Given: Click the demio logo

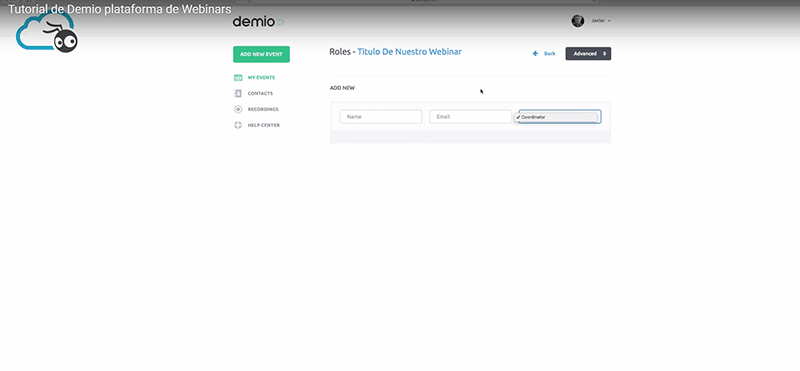Looking at the screenshot, I should click(x=259, y=21).
